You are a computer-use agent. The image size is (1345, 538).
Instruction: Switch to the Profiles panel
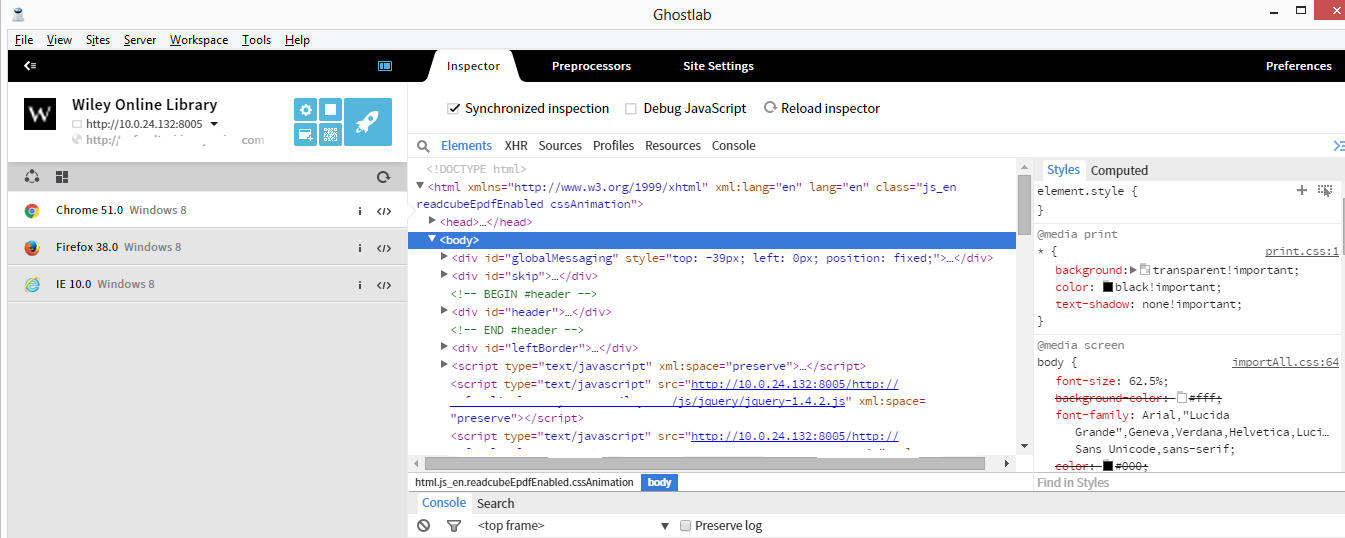(613, 146)
